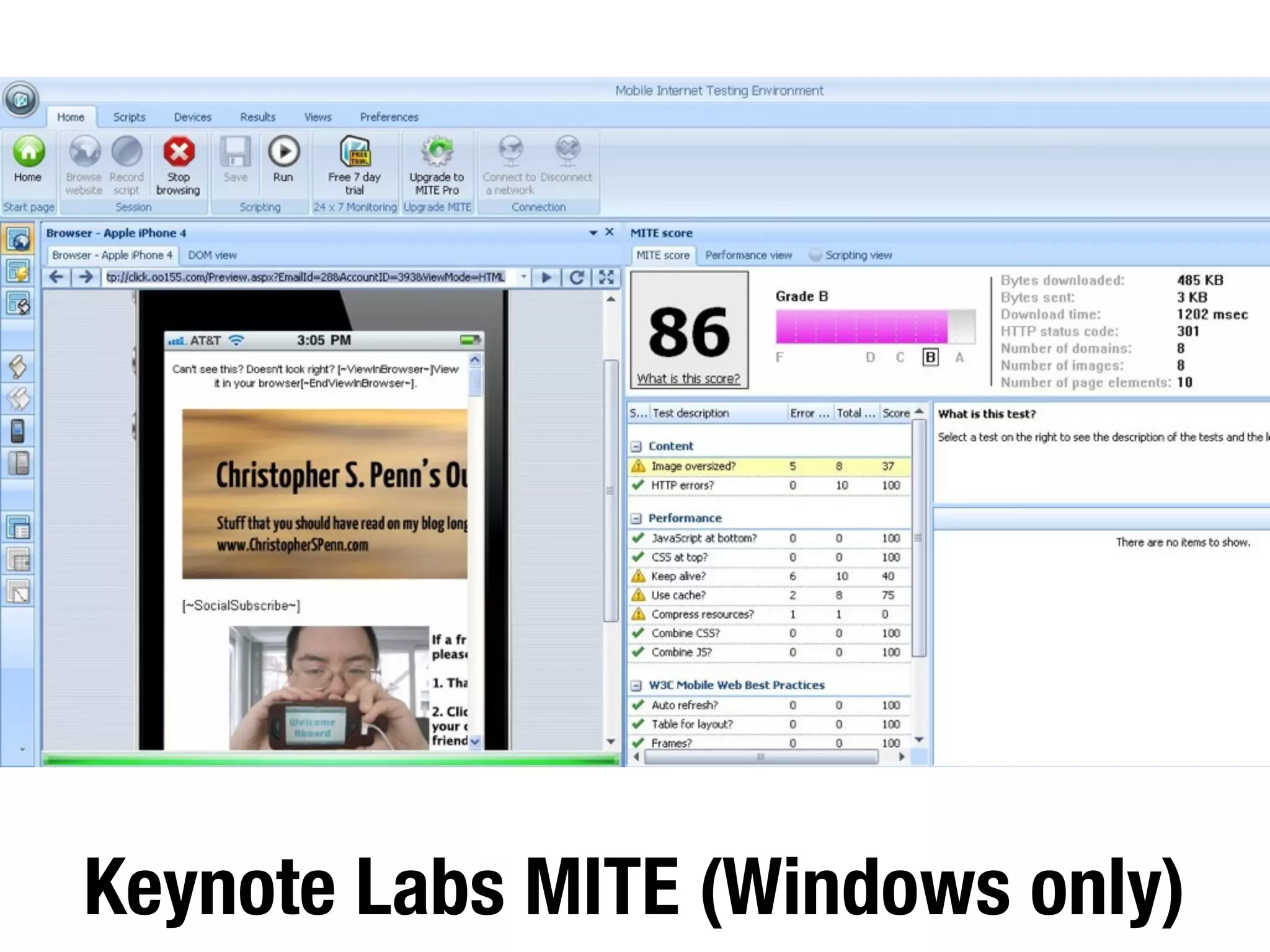
Task: Select the HTTP errors? test row
Action: (770, 485)
